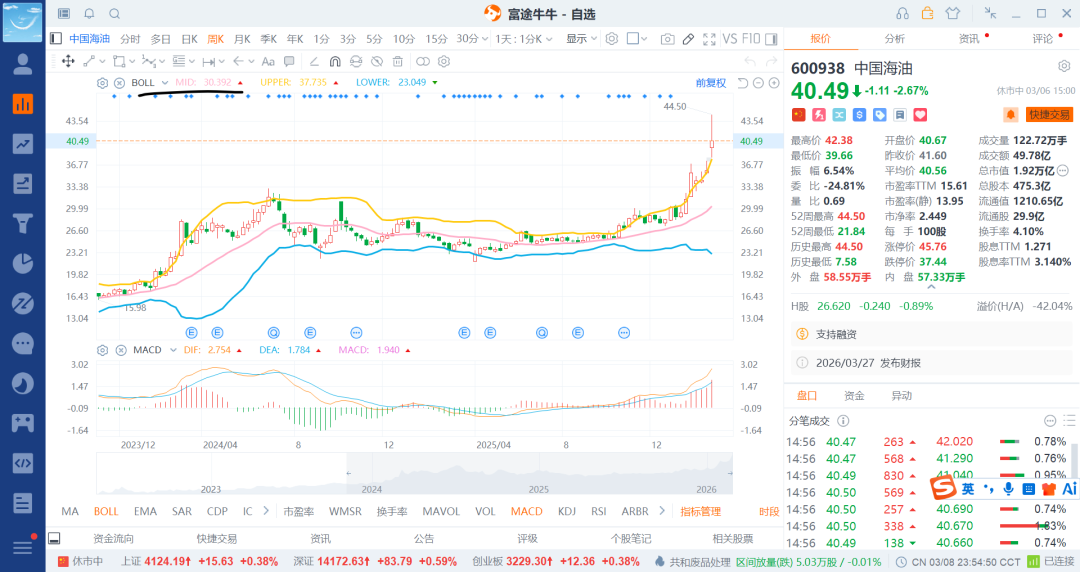This screenshot has width=1080, height=572.
Task: Open the 30分 interval dropdown
Action: 472,39
